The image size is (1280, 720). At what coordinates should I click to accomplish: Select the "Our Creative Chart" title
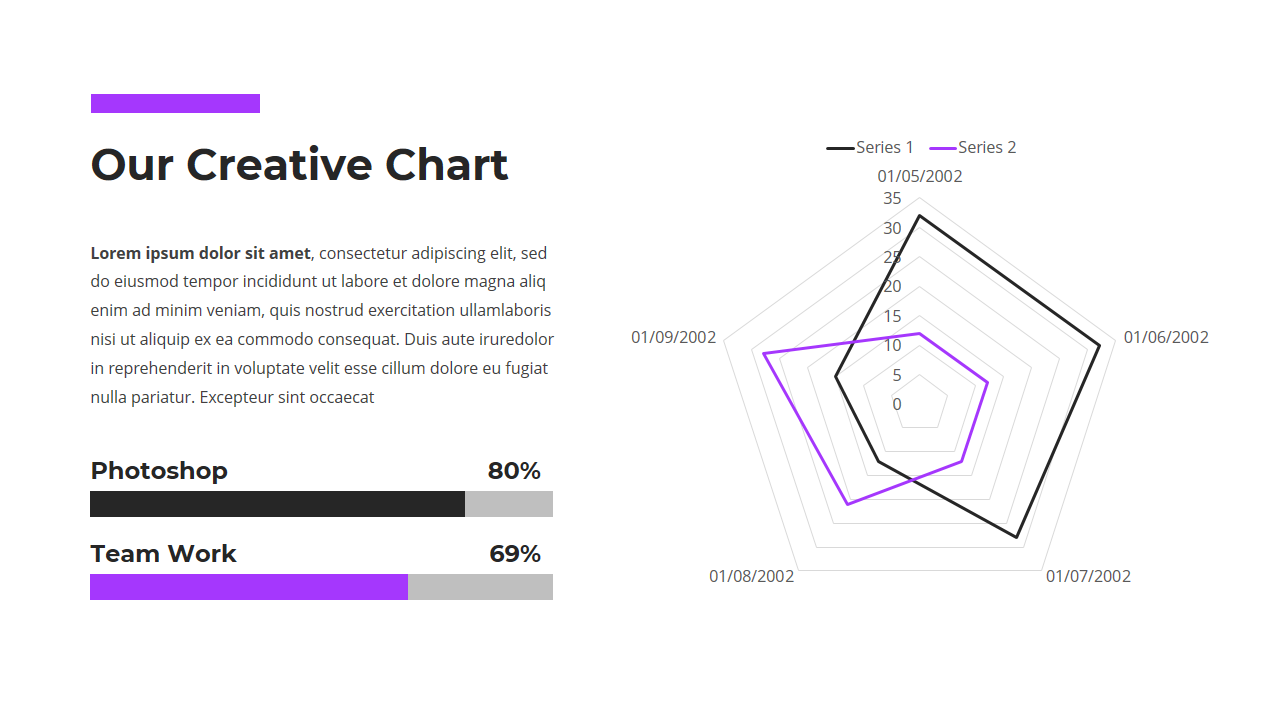[x=299, y=165]
